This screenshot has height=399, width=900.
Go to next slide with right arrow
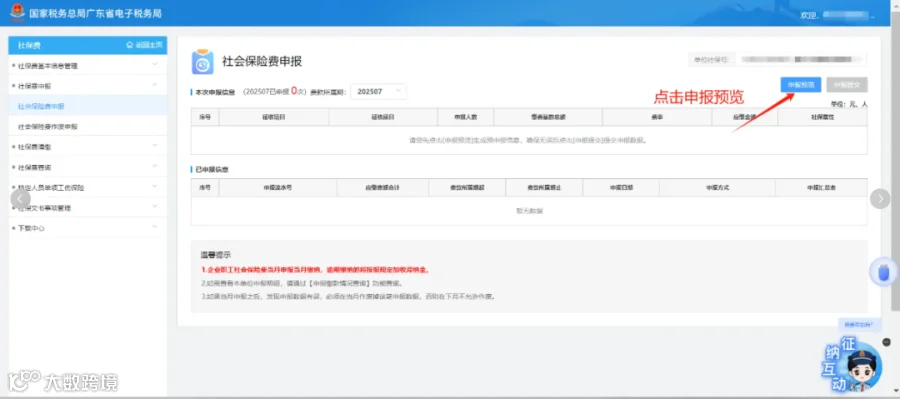click(880, 198)
